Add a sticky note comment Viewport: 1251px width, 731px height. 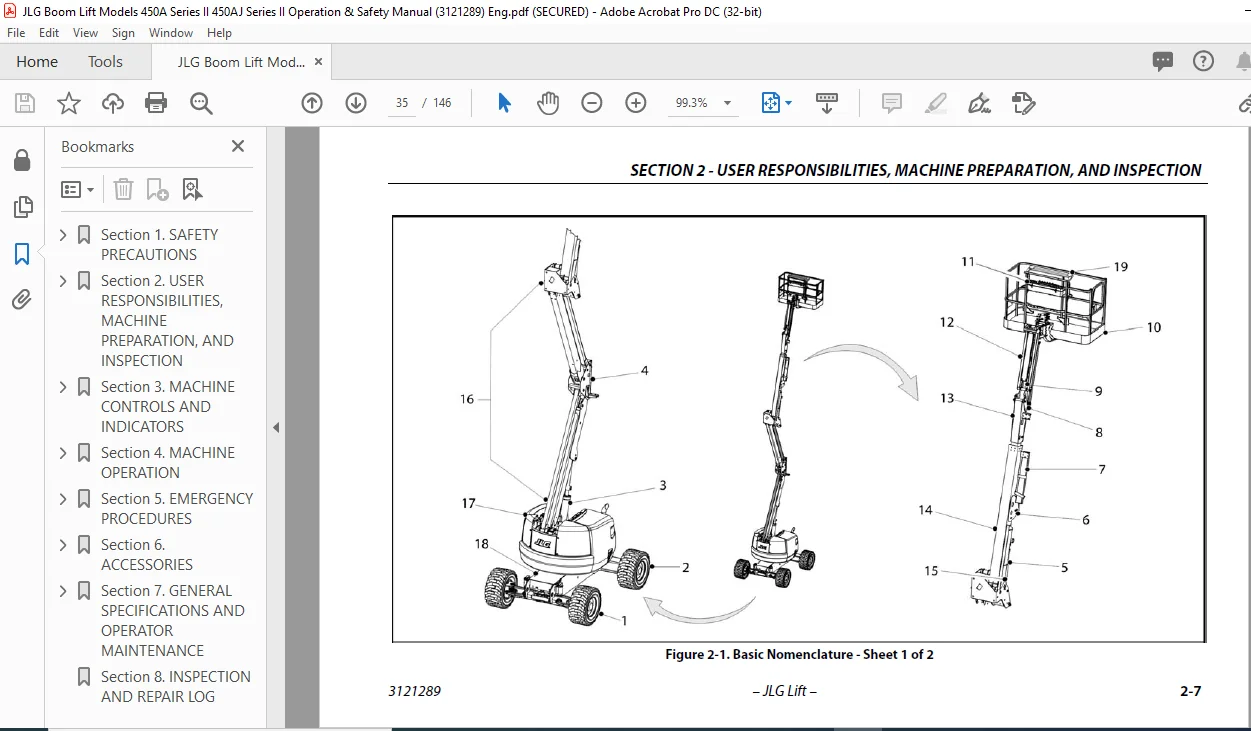point(891,103)
